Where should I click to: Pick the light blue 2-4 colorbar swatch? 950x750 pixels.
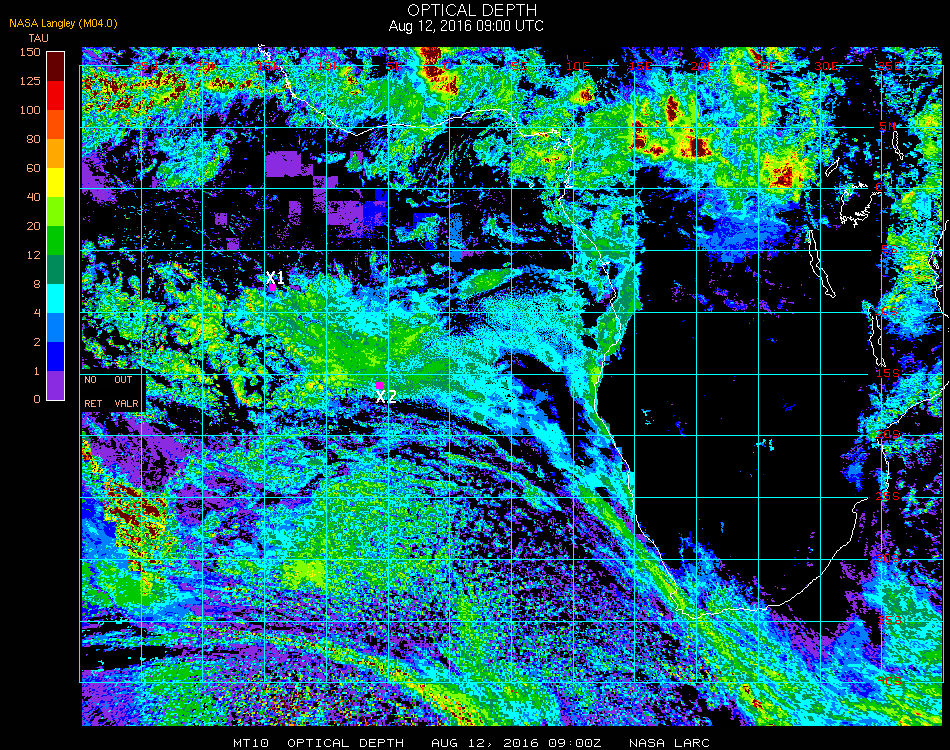pyautogui.click(x=56, y=327)
